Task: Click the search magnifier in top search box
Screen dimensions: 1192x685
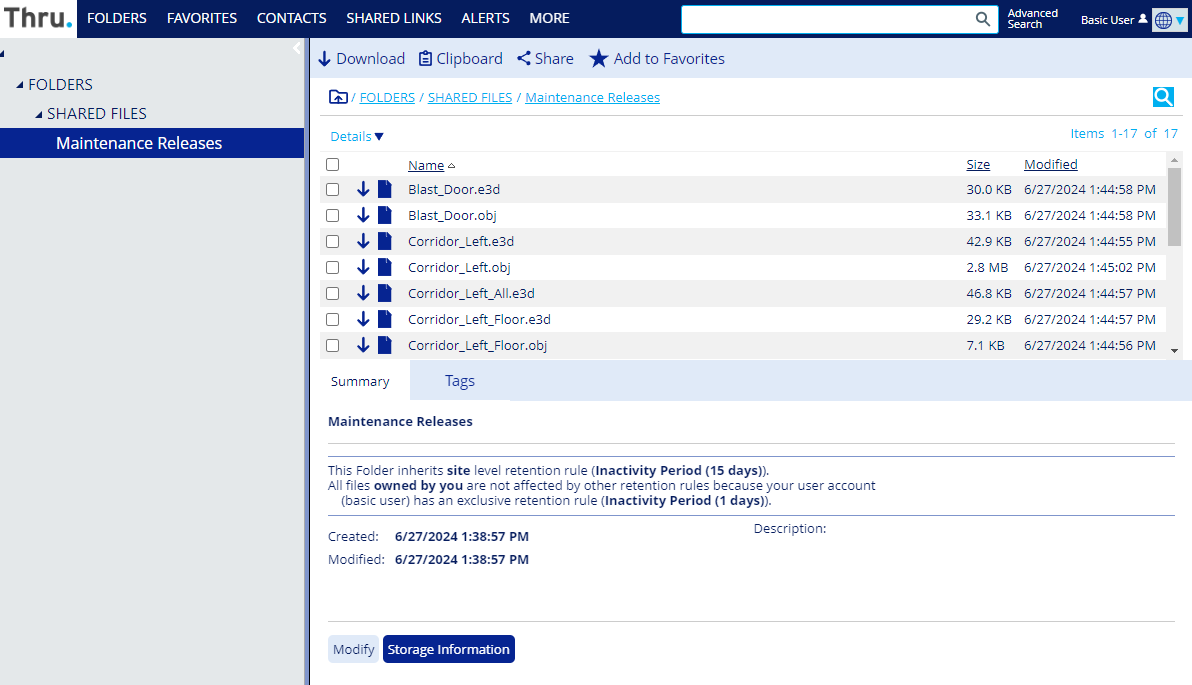Action: point(983,19)
